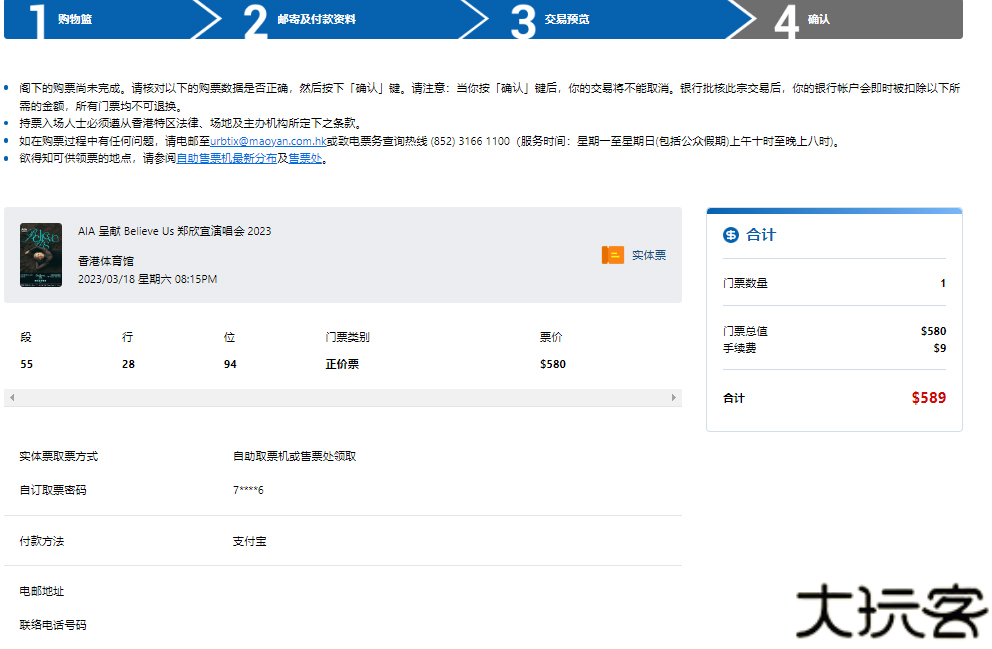Image resolution: width=992 pixels, height=649 pixels.
Task: Click the right arrow of horizontal scrollbar
Action: [674, 397]
